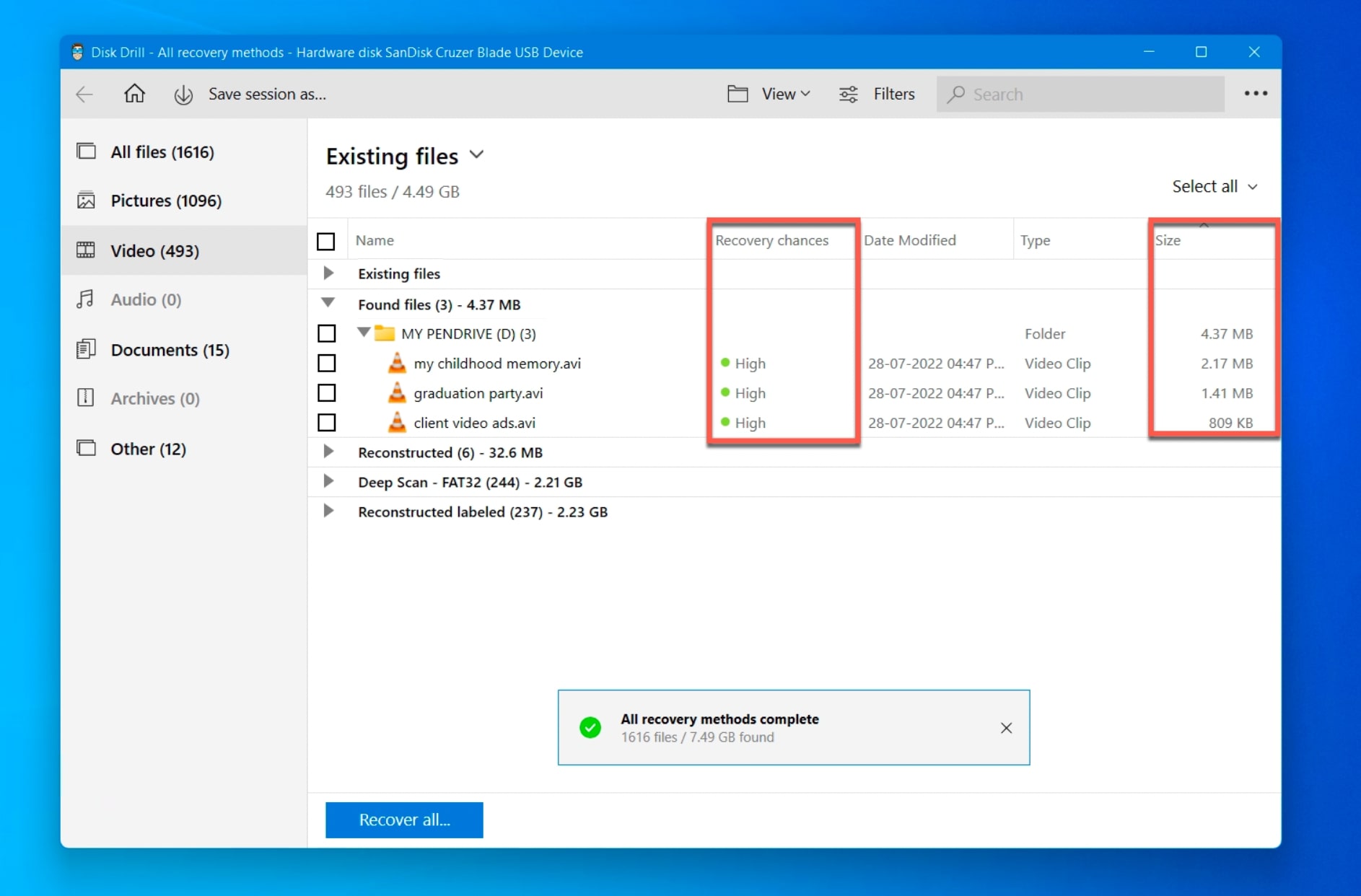This screenshot has width=1361, height=896.
Task: Click the Other category icon
Action: [86, 448]
